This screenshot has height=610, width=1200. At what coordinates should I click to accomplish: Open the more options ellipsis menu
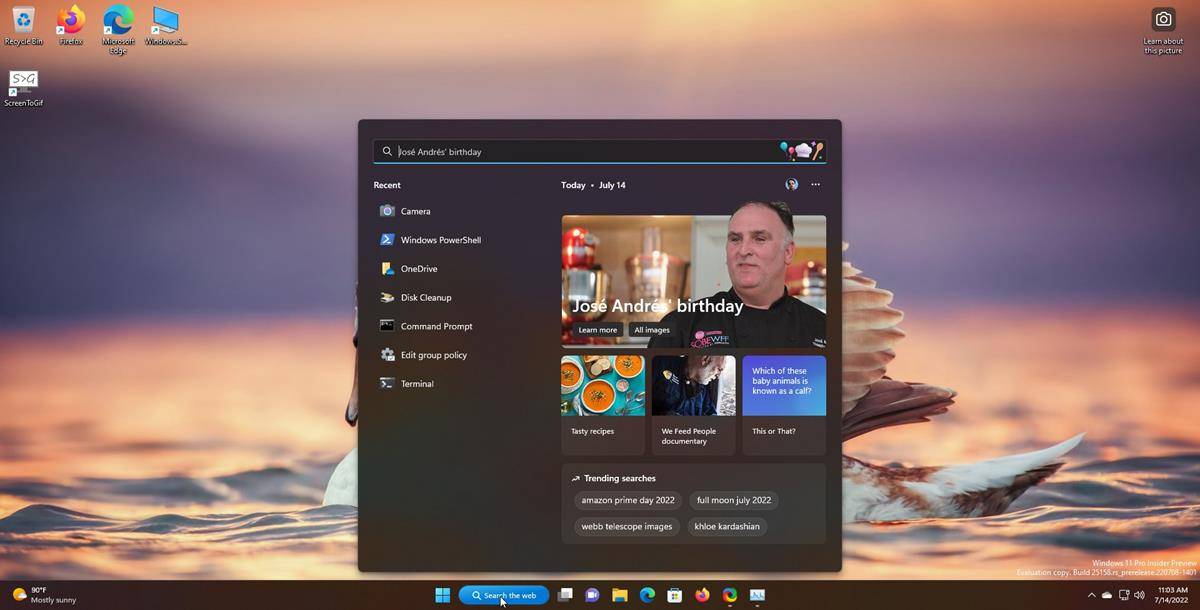click(816, 184)
